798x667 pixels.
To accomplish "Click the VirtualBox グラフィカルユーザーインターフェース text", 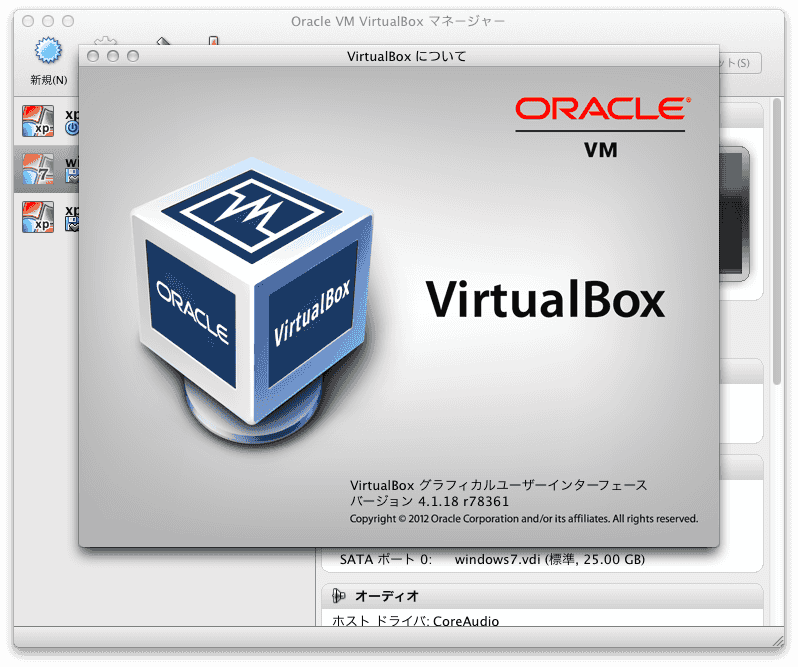I will click(498, 485).
